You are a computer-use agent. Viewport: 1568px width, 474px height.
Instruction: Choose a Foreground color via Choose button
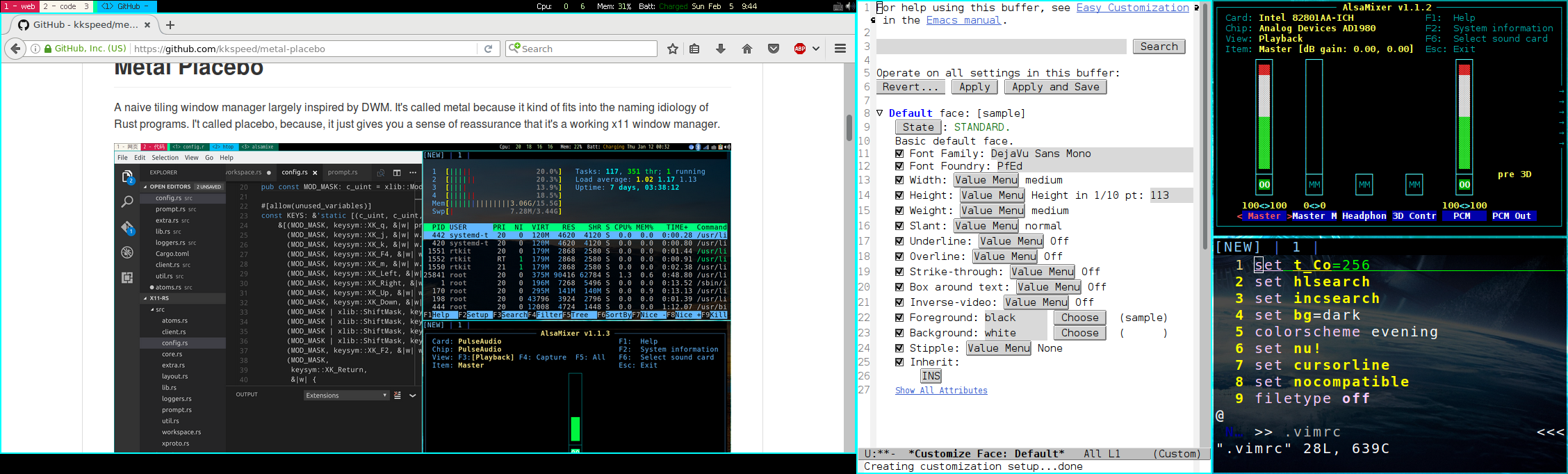click(1079, 318)
